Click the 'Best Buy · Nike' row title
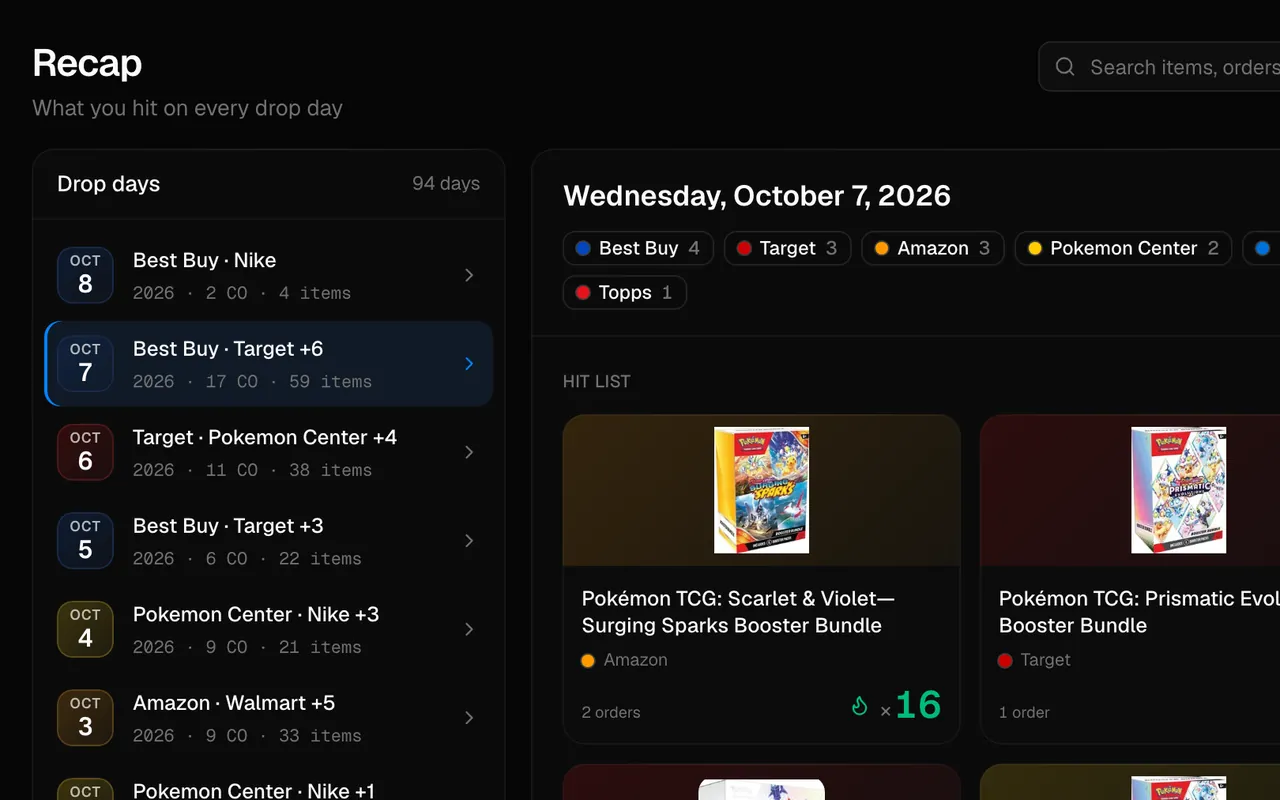Viewport: 1280px width, 800px height. [204, 260]
